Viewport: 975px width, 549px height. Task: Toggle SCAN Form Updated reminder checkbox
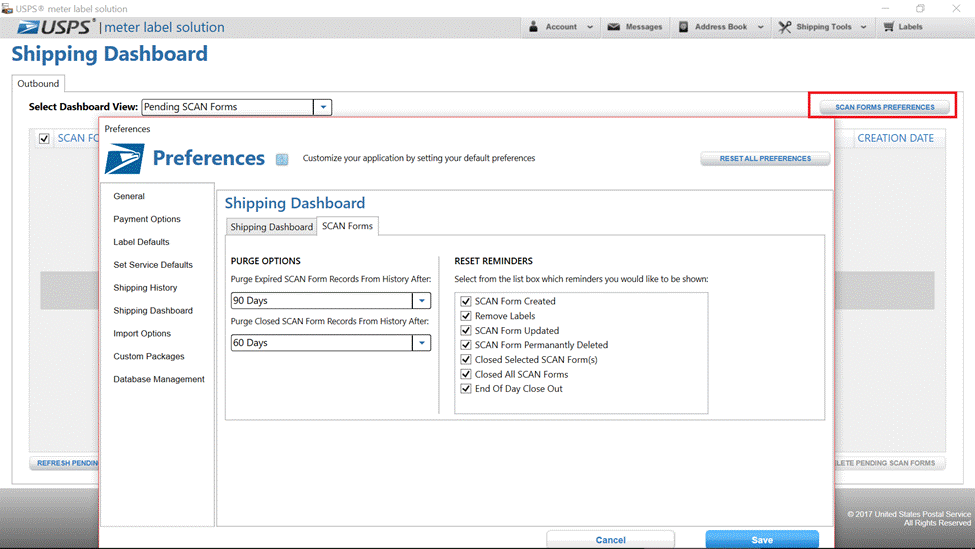pos(466,330)
